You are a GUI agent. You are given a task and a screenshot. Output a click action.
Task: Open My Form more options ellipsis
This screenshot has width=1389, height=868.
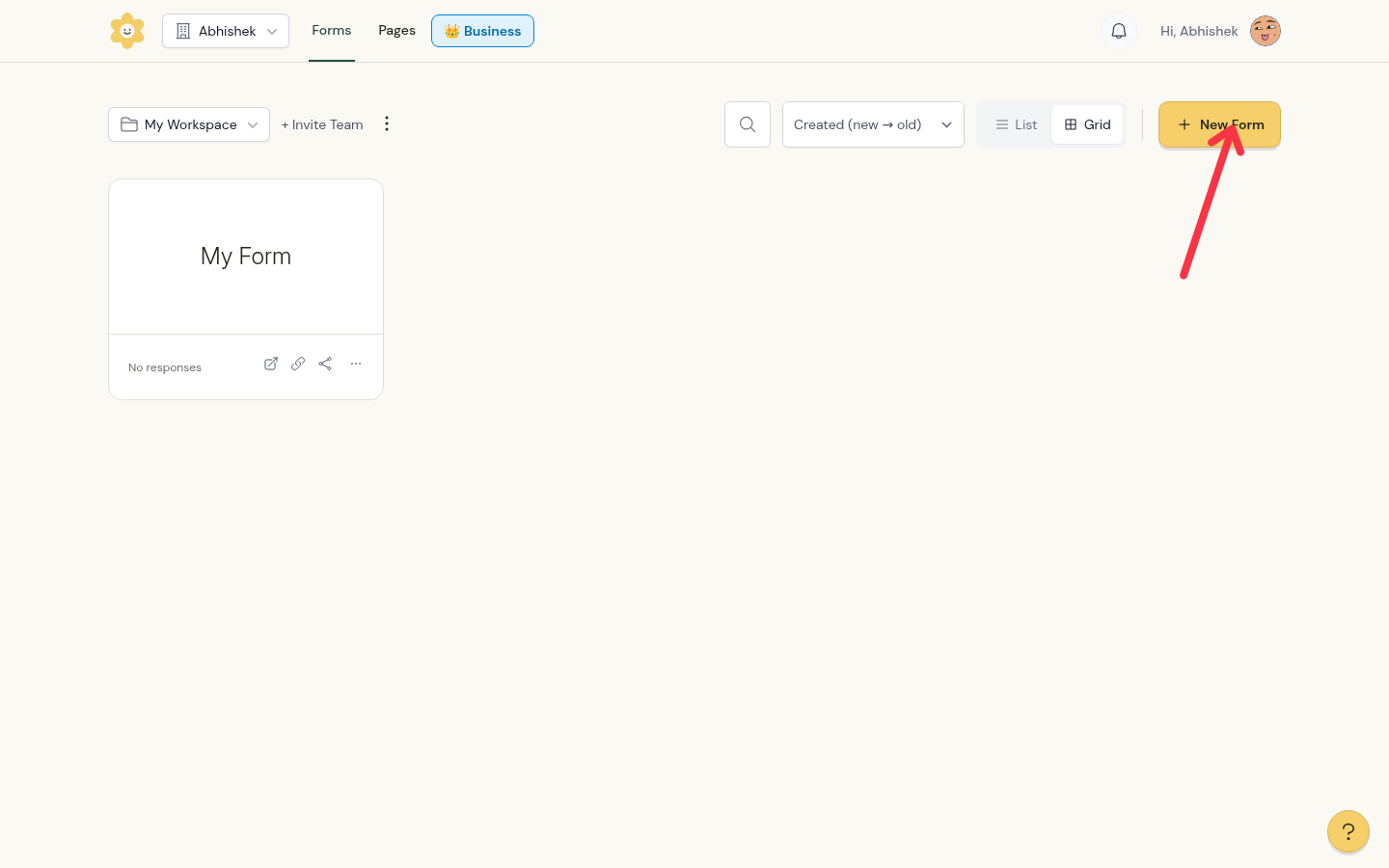click(356, 364)
